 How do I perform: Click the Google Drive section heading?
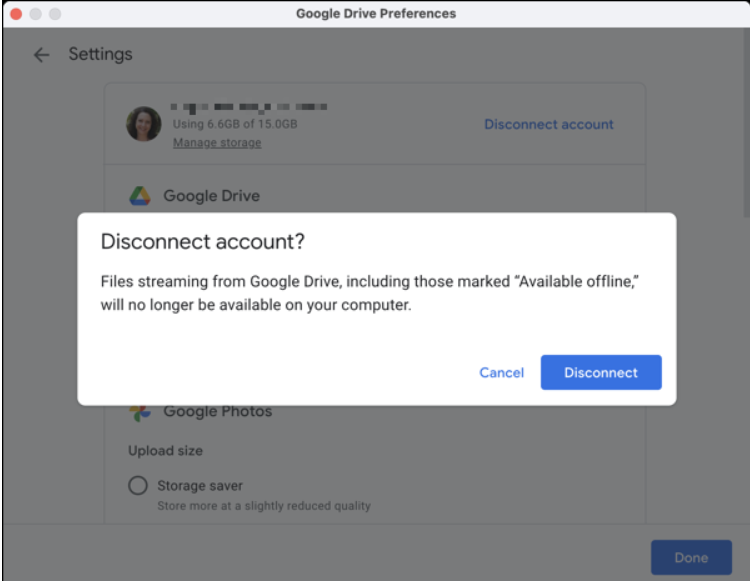[x=211, y=196]
